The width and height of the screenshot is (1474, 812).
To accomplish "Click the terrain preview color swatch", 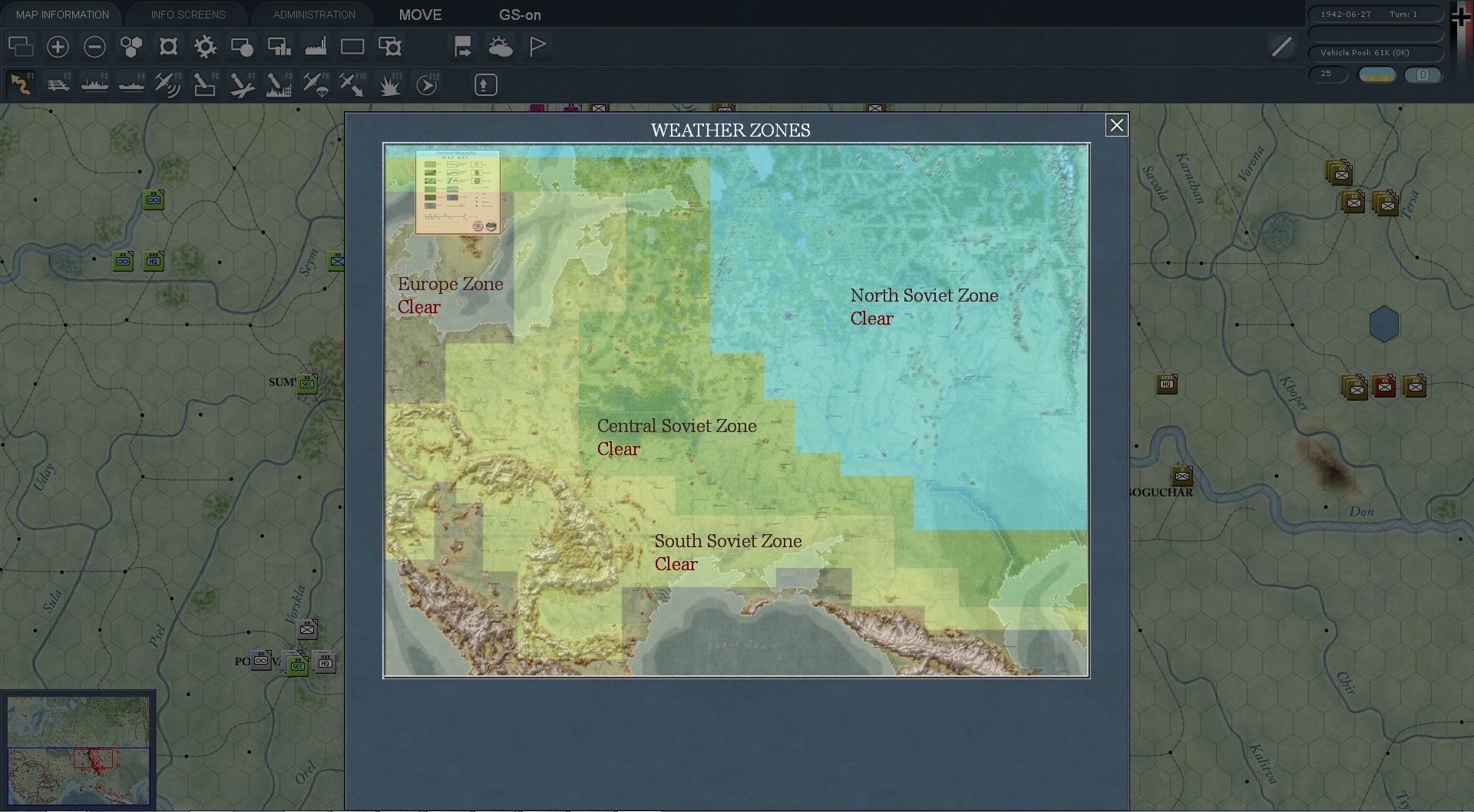I will (x=1377, y=74).
